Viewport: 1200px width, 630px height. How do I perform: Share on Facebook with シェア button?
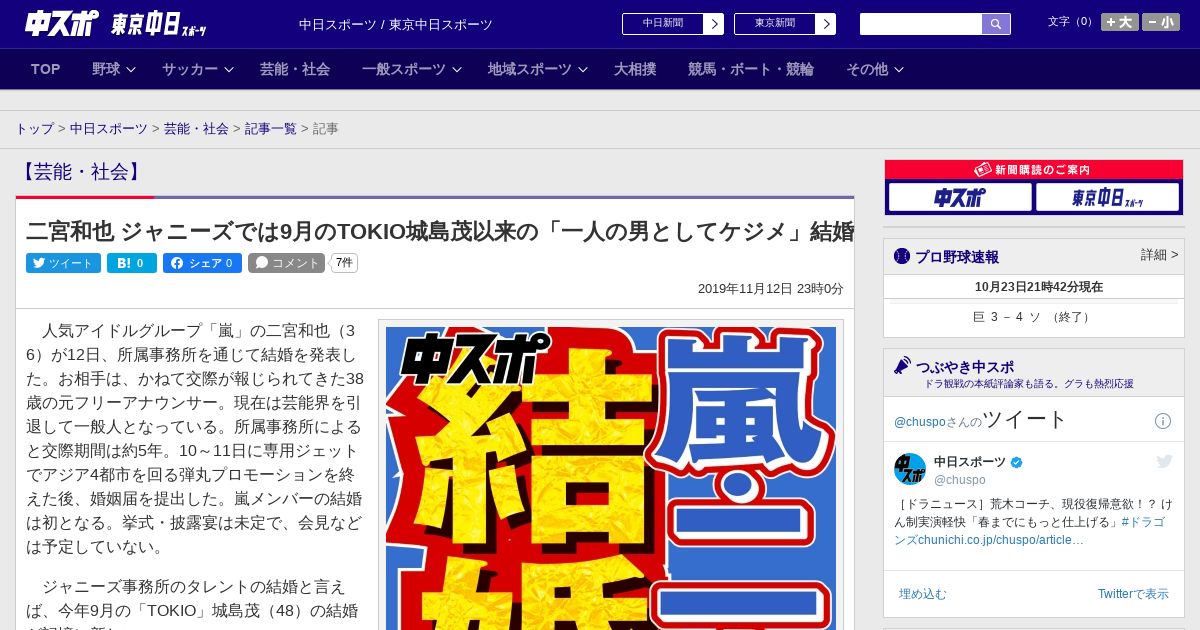(x=202, y=263)
